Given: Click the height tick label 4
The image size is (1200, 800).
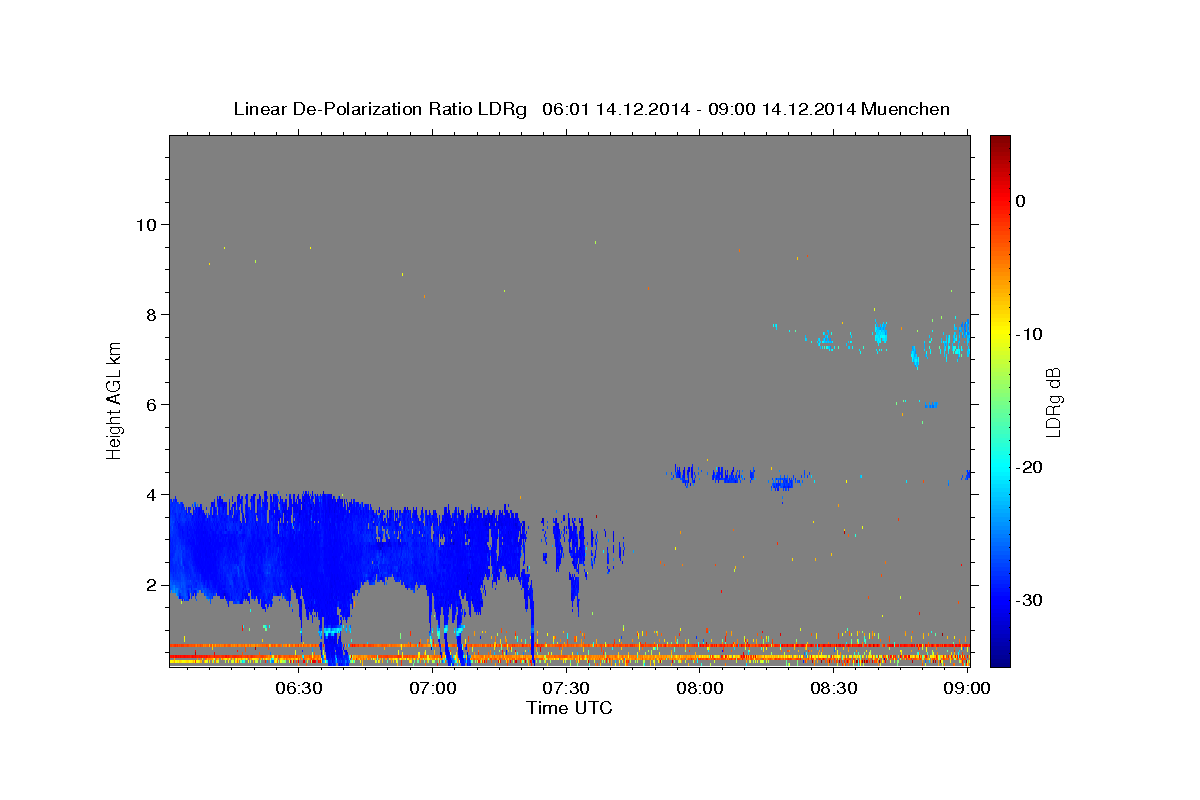Looking at the screenshot, I should pos(152,494).
